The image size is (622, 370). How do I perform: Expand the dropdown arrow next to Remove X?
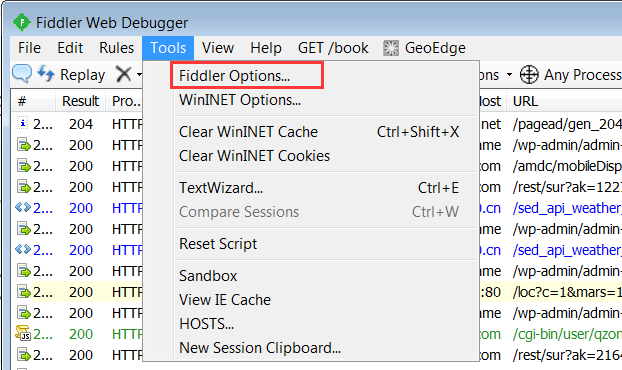point(139,74)
